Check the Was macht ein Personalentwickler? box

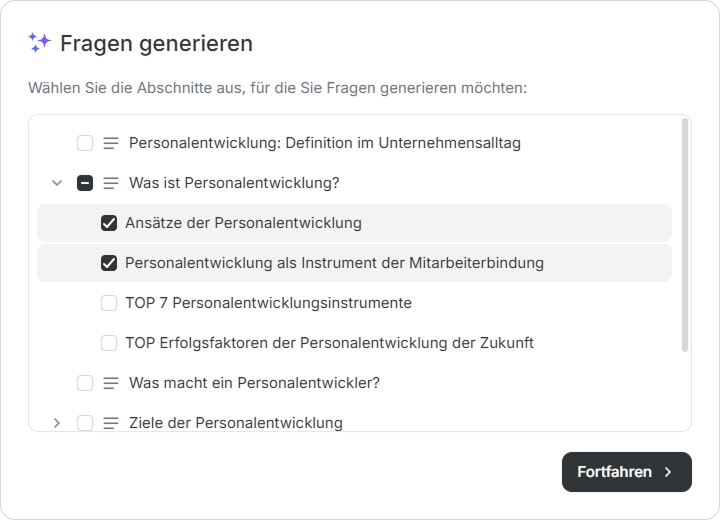(85, 383)
